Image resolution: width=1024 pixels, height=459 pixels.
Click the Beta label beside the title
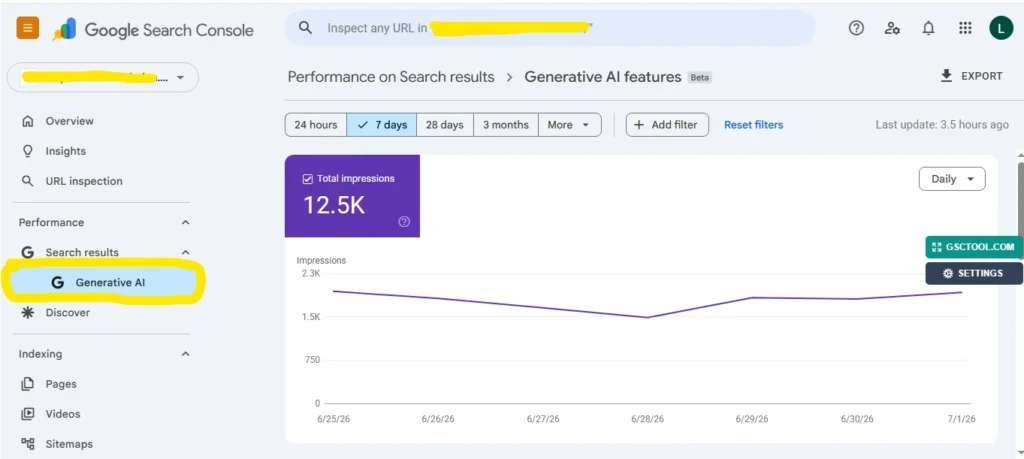pos(700,78)
